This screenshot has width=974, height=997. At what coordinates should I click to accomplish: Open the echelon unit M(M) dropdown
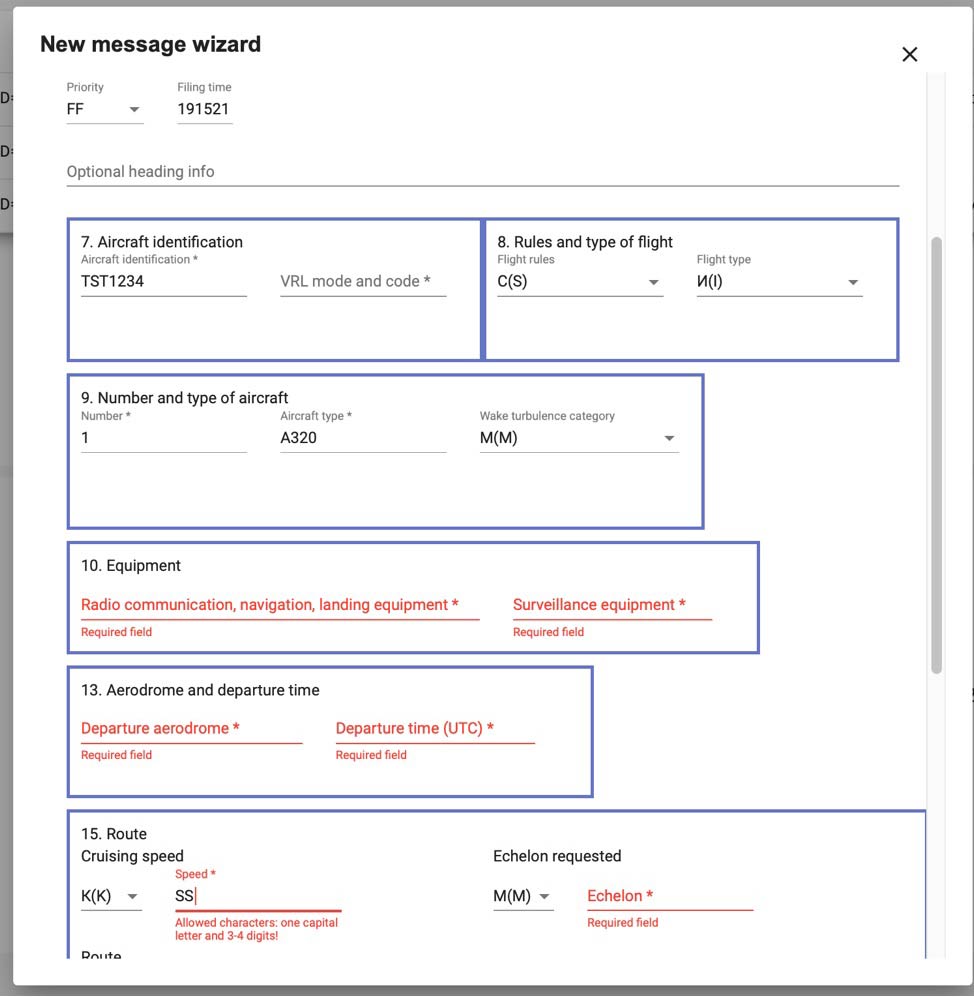[522, 897]
